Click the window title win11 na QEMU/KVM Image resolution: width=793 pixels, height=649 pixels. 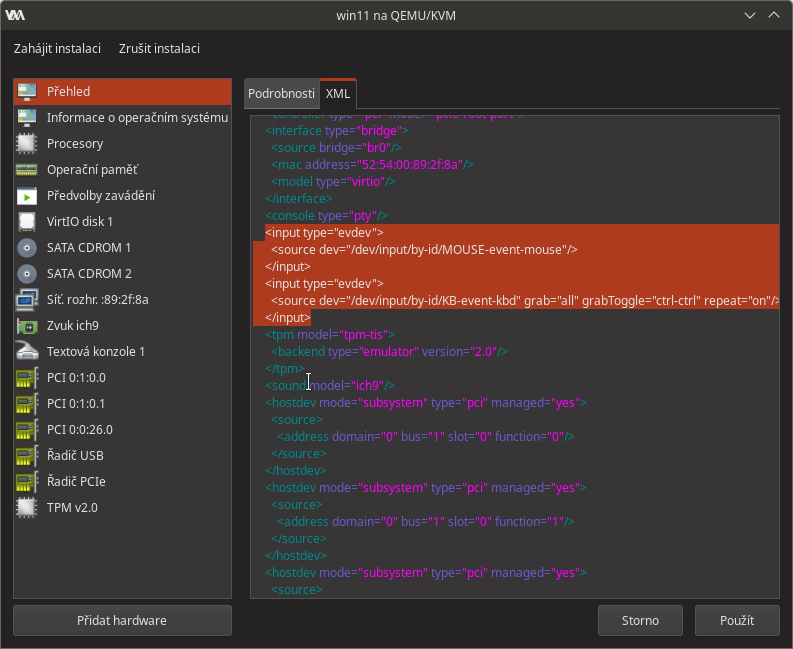[396, 16]
